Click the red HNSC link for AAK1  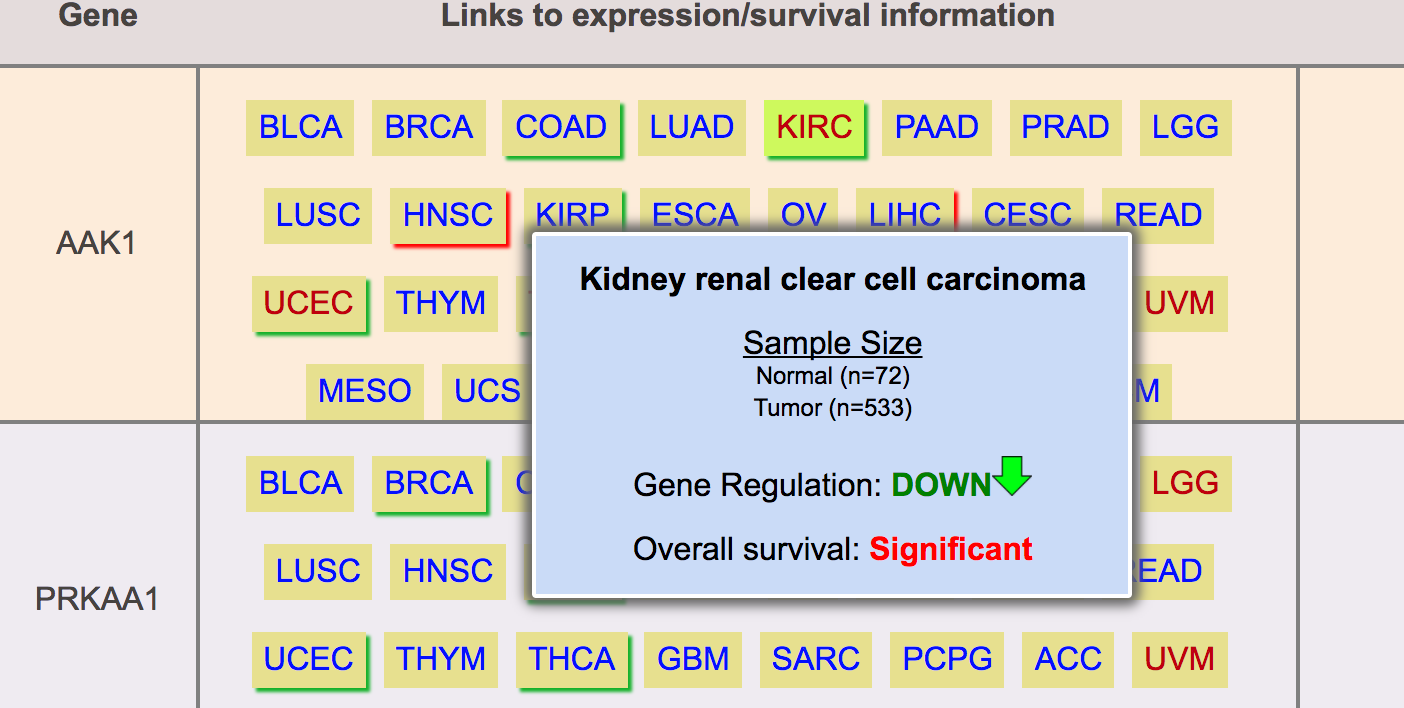448,215
